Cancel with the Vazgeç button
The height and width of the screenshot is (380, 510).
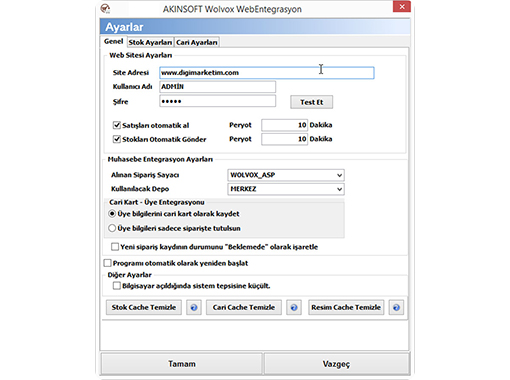[x=336, y=364]
